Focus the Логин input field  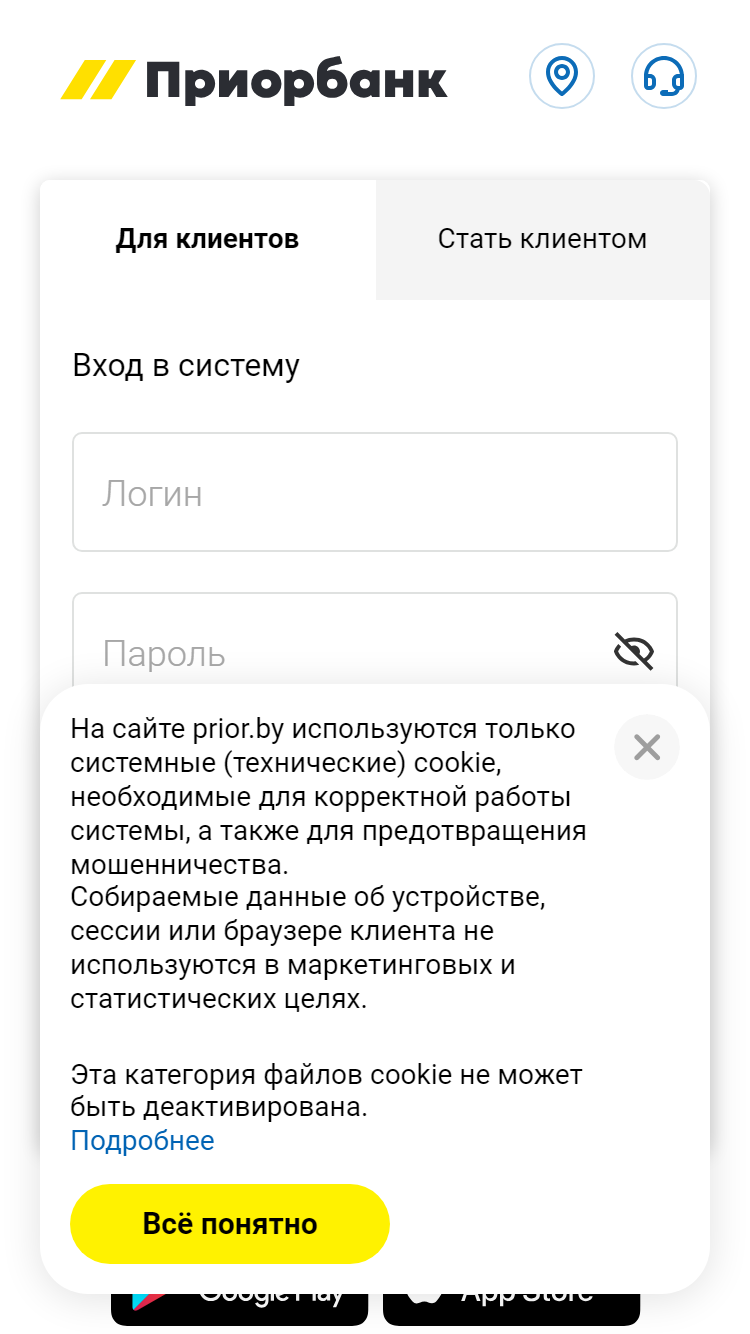(375, 492)
